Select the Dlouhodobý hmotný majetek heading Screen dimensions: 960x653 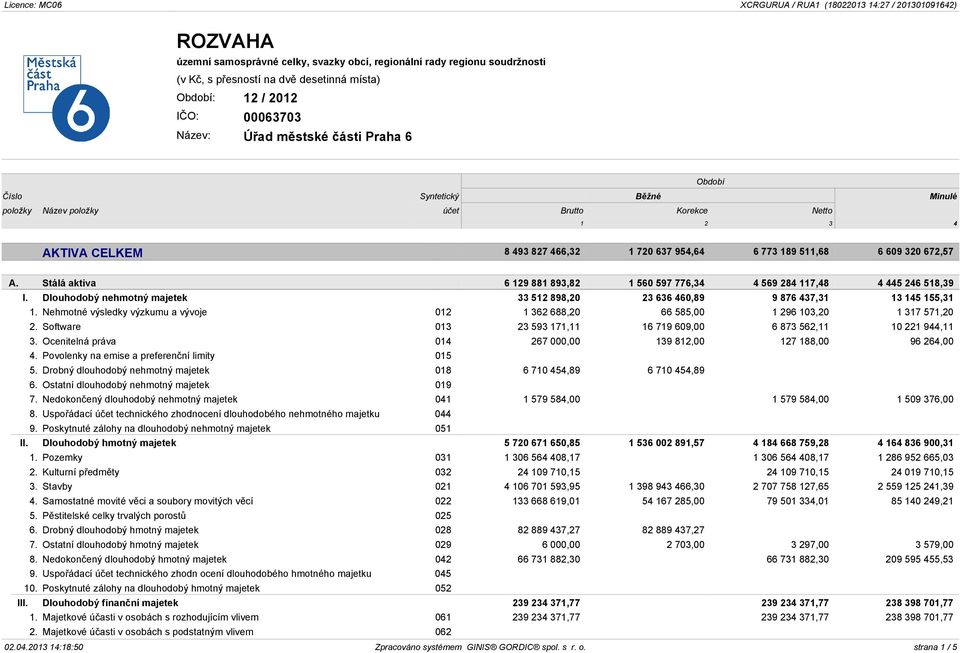pyautogui.click(x=109, y=443)
